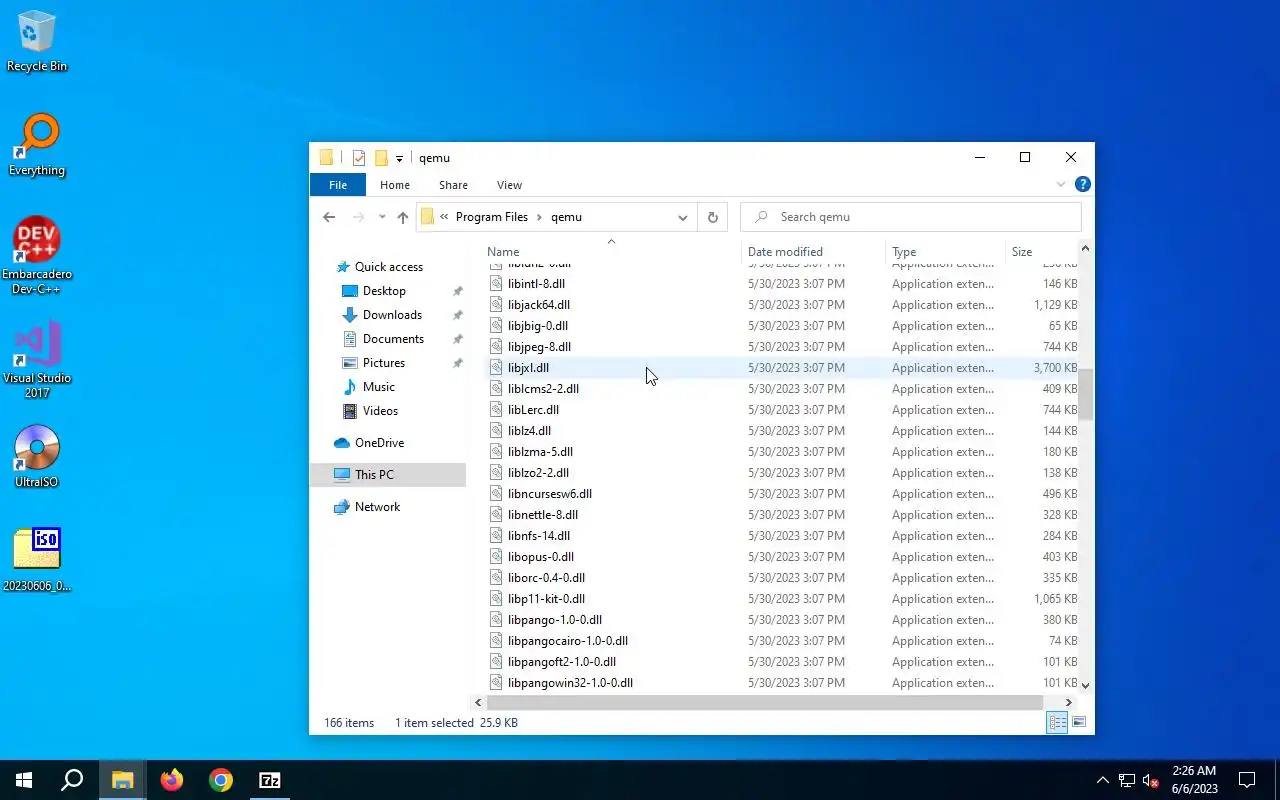The height and width of the screenshot is (800, 1280).
Task: Expand the ribbon with the chevron
Action: (1061, 185)
